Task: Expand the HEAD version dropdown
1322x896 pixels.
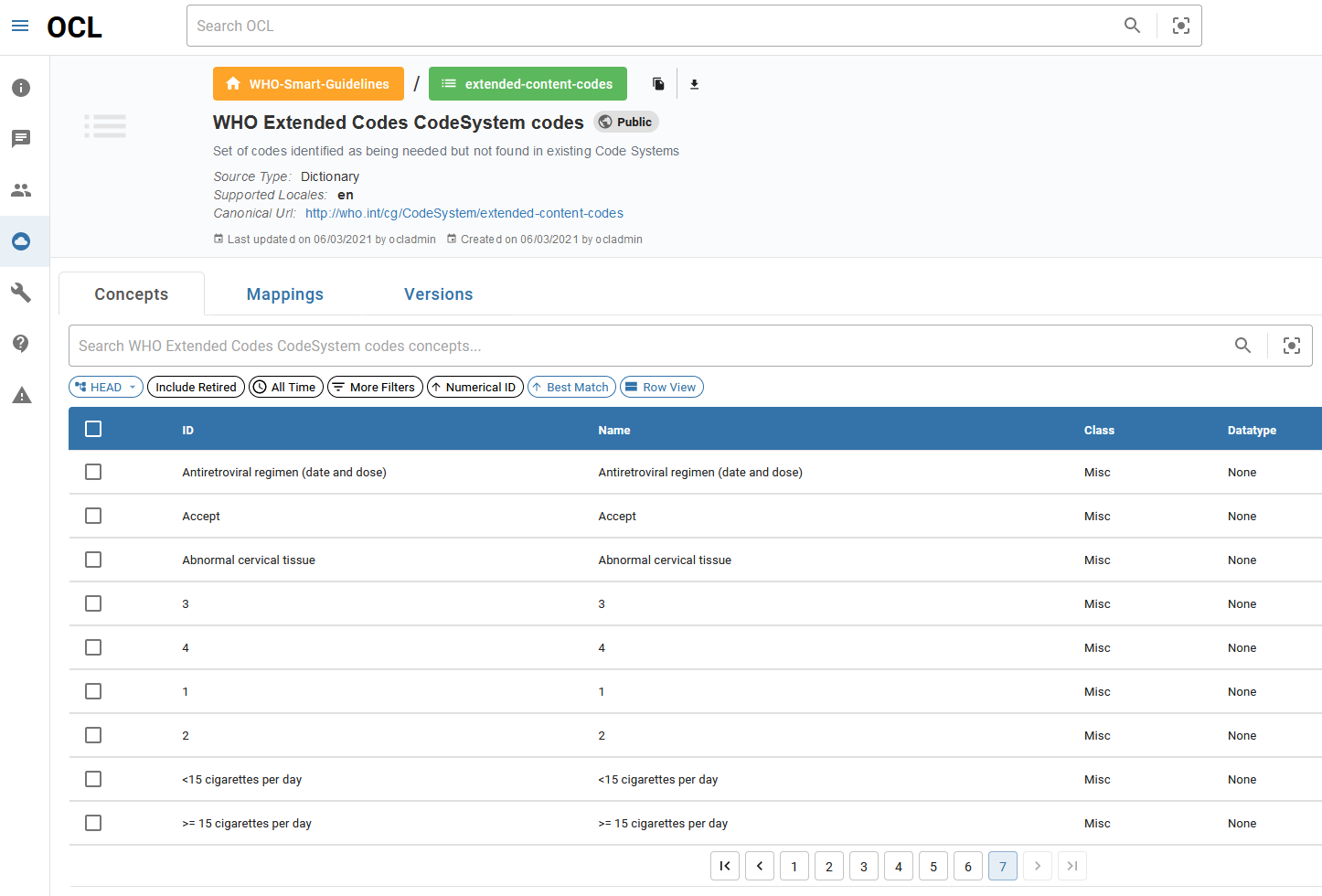Action: point(105,386)
